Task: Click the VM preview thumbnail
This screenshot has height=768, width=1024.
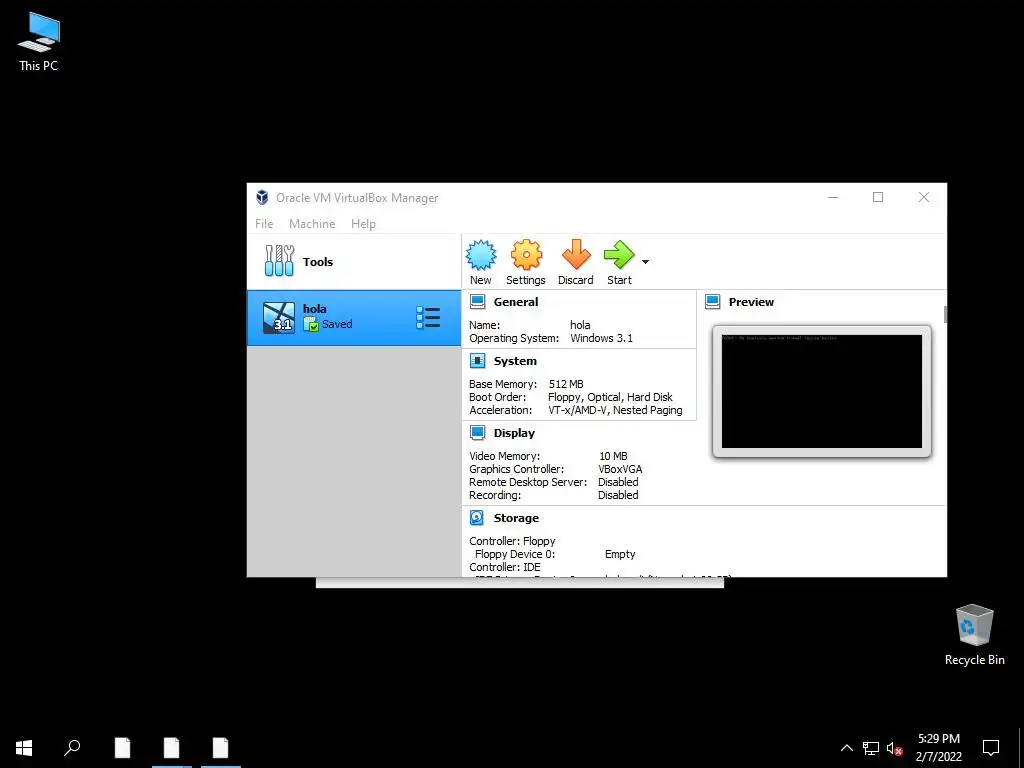Action: point(822,391)
